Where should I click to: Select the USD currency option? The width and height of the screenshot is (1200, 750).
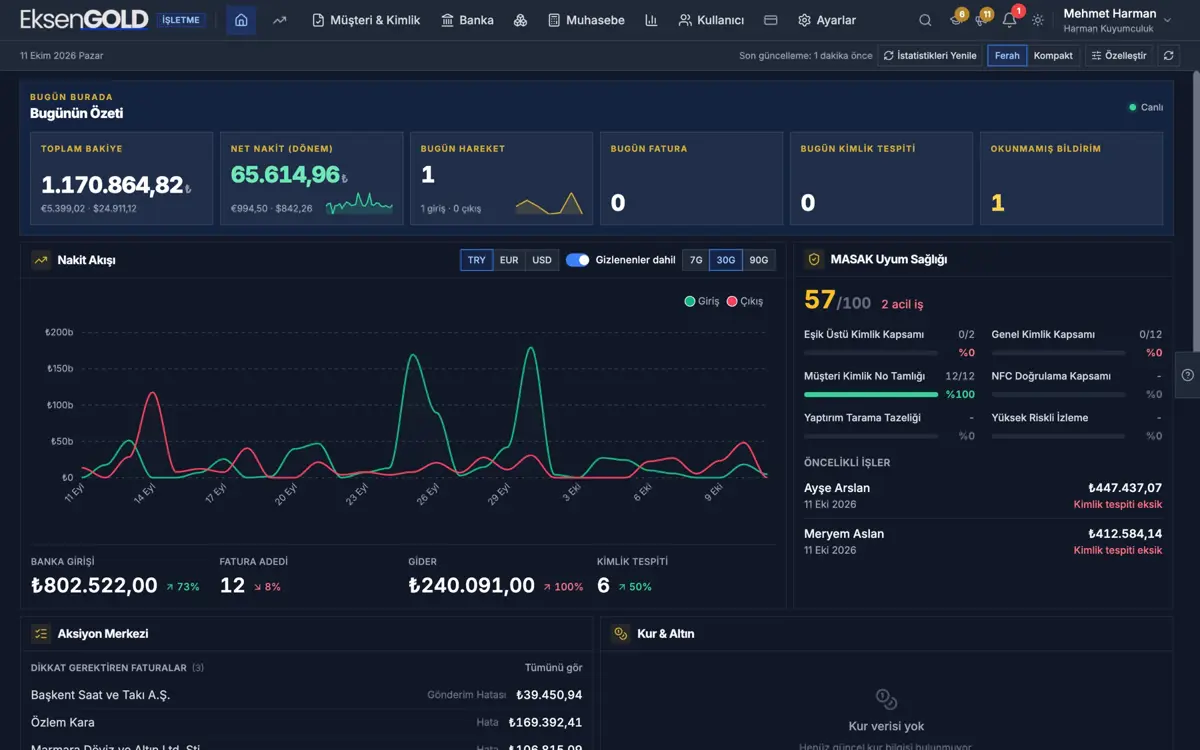[x=542, y=260]
